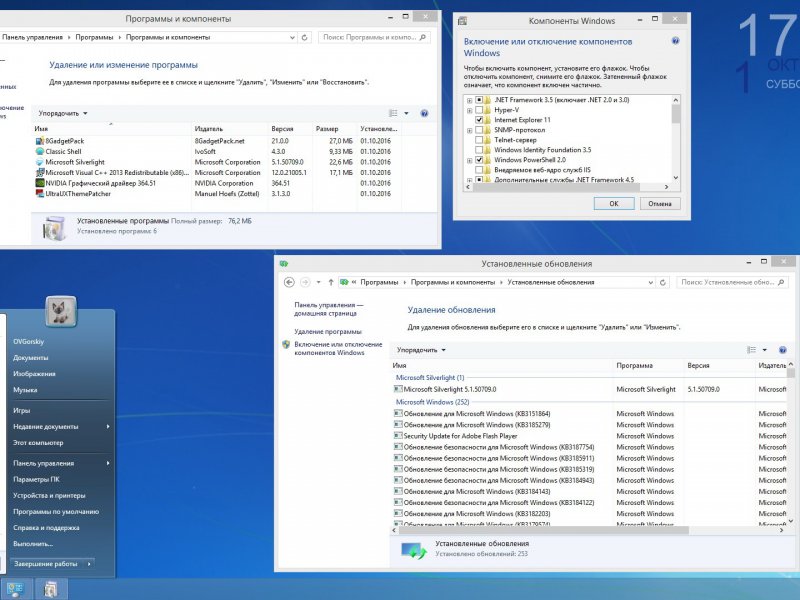Change view icon in Установленные обновления toolbar
This screenshot has height=600, width=800.
[x=752, y=350]
